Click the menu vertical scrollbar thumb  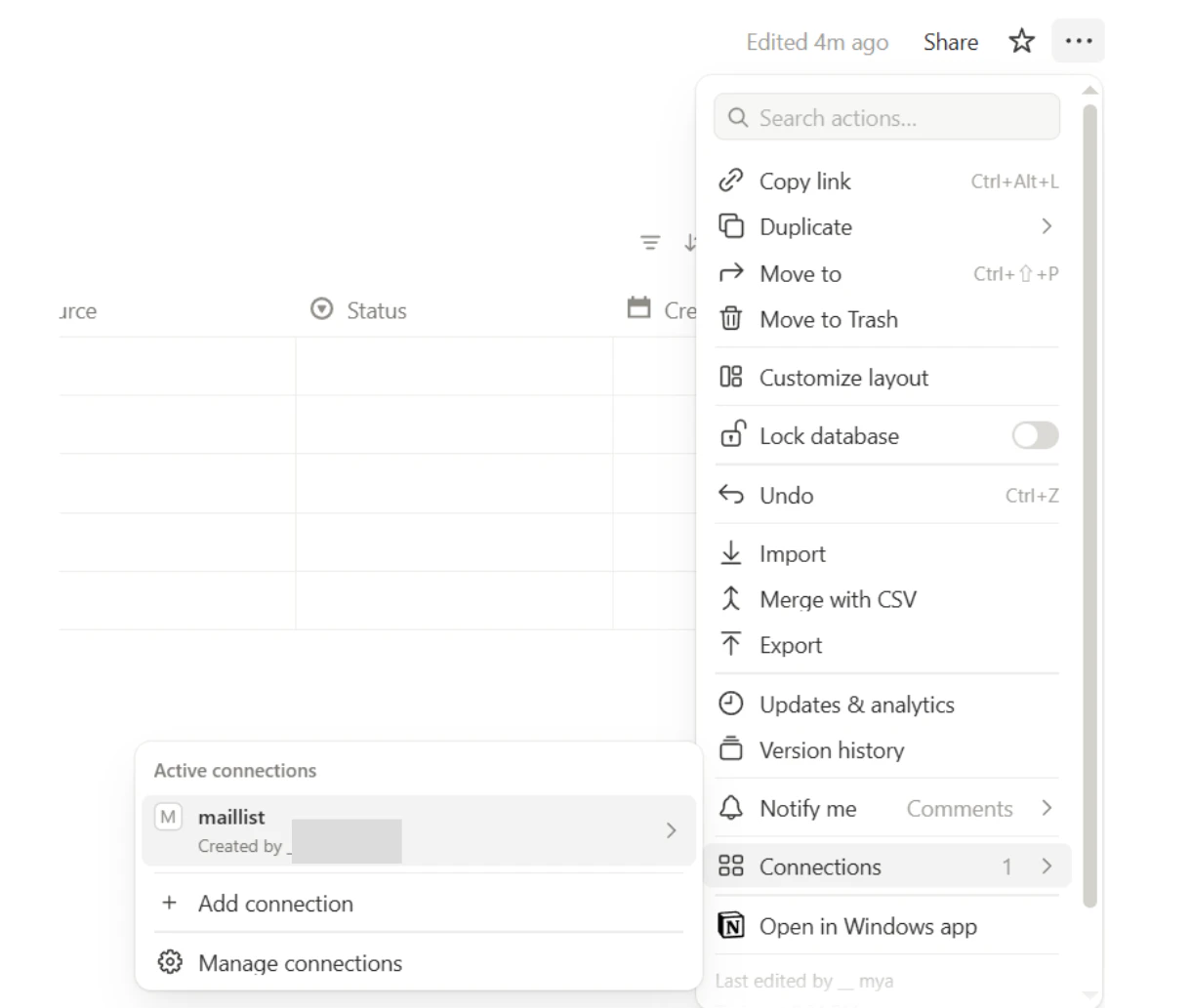[x=1089, y=505]
